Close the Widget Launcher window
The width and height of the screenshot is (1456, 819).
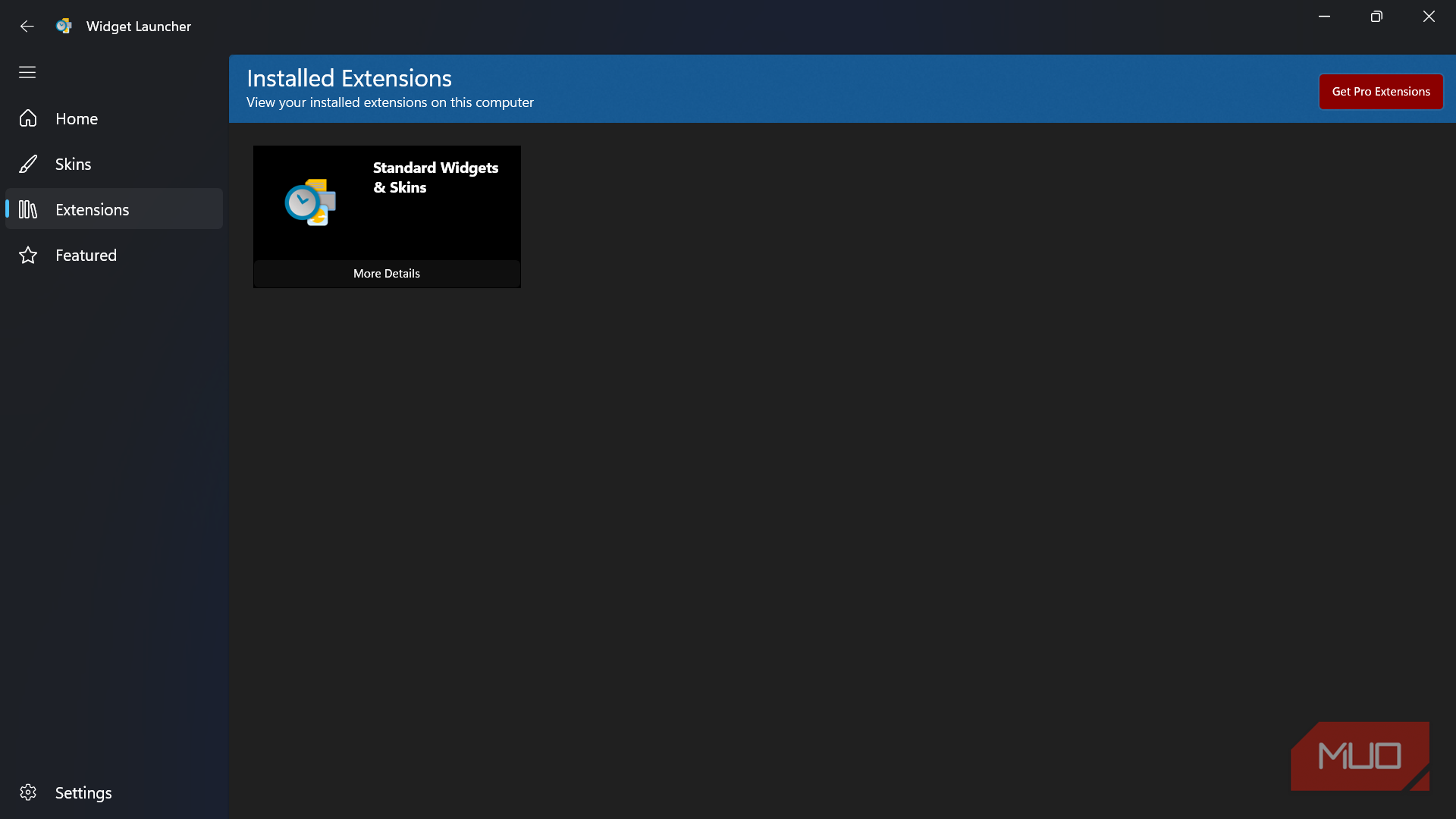[1429, 17]
